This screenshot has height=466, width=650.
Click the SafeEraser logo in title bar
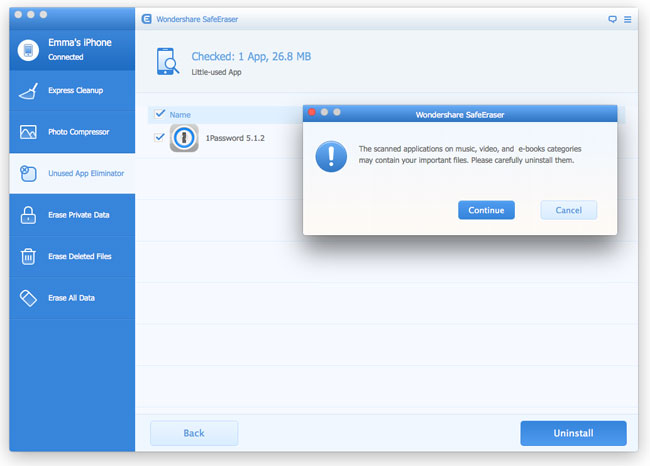pyautogui.click(x=146, y=19)
